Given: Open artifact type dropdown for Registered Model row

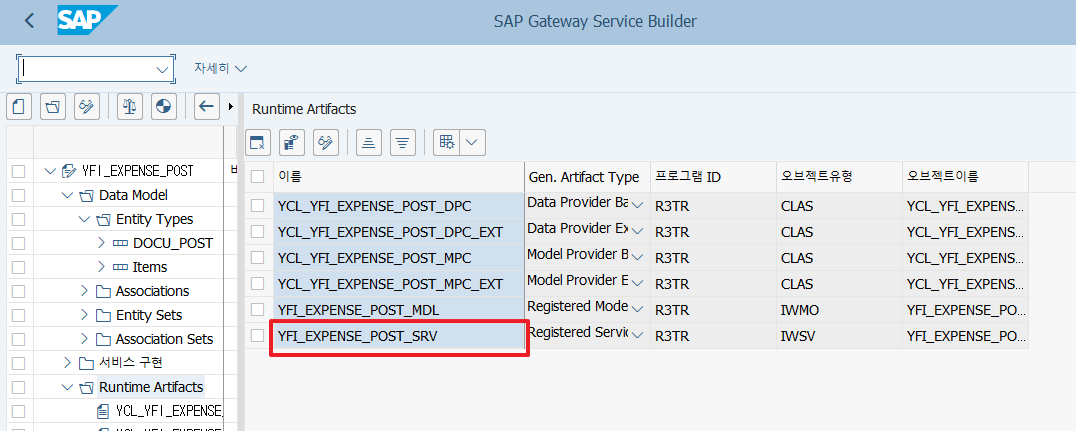Looking at the screenshot, I should [638, 310].
